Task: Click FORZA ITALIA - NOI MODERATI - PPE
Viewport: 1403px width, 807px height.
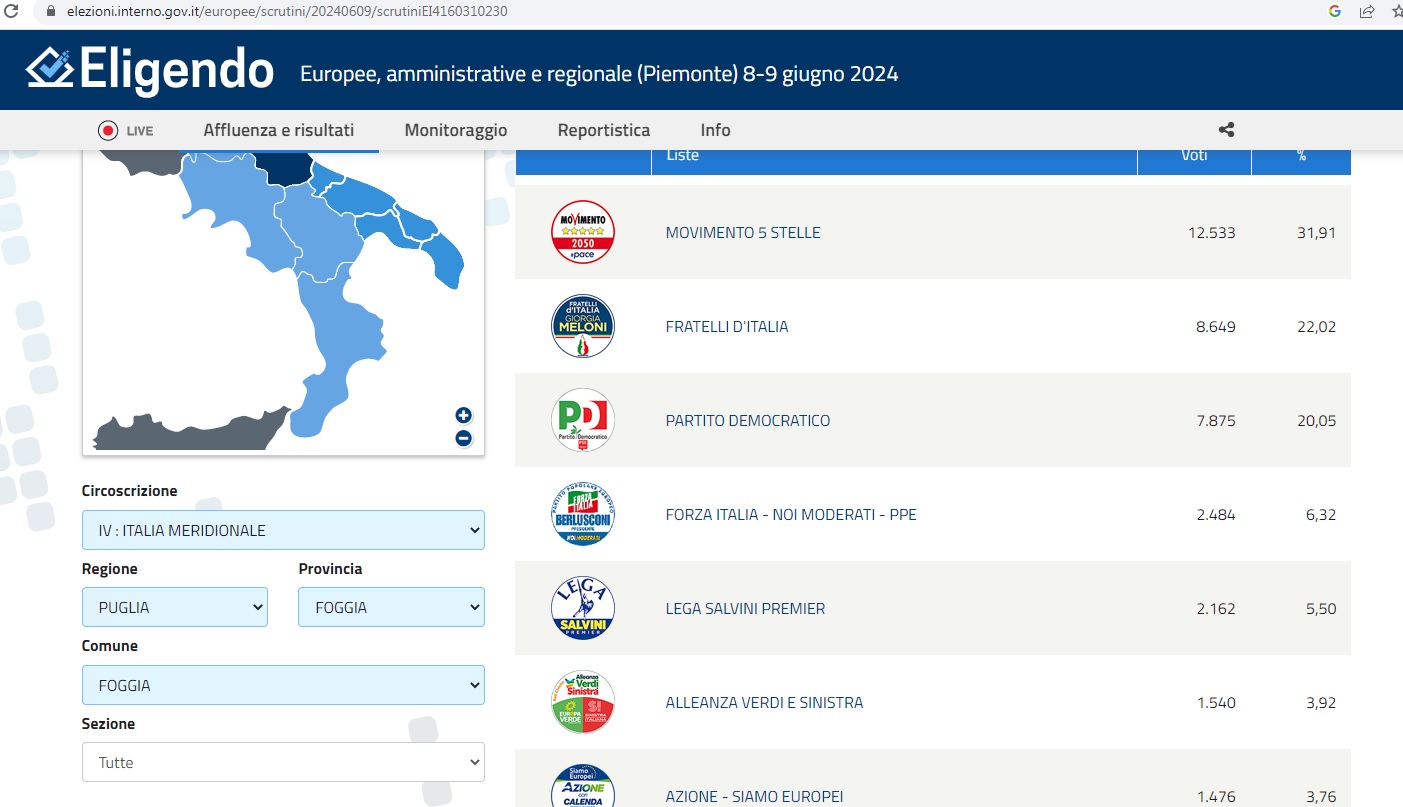Action: pos(791,514)
